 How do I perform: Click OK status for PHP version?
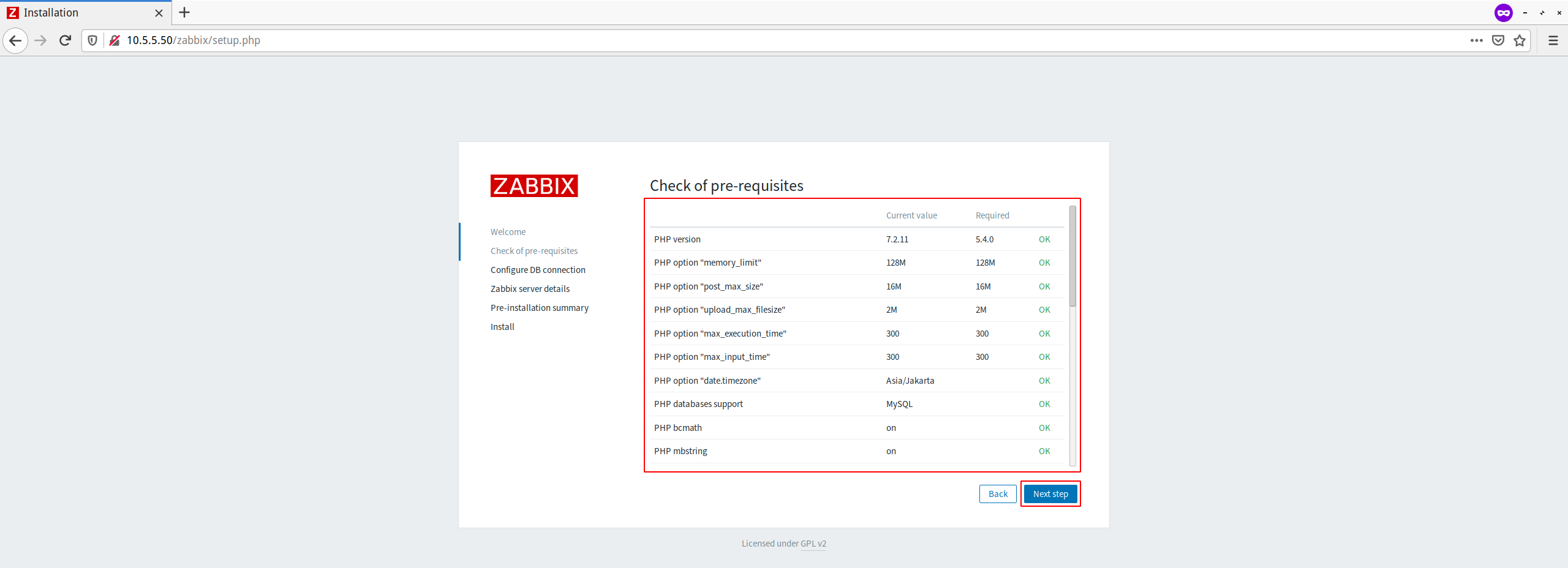point(1044,239)
